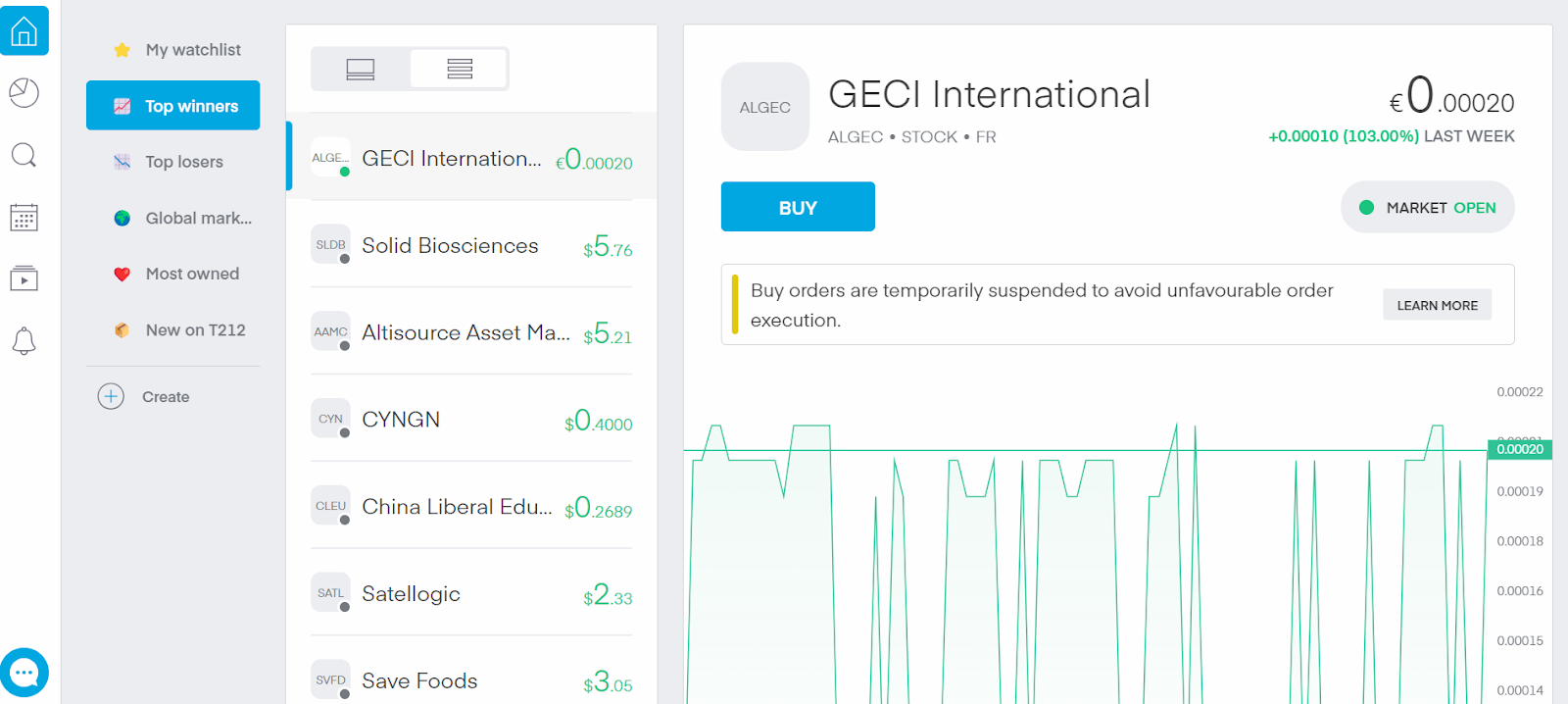Click the blue BUY button
The width and height of the screenshot is (1568, 704).
(x=798, y=207)
